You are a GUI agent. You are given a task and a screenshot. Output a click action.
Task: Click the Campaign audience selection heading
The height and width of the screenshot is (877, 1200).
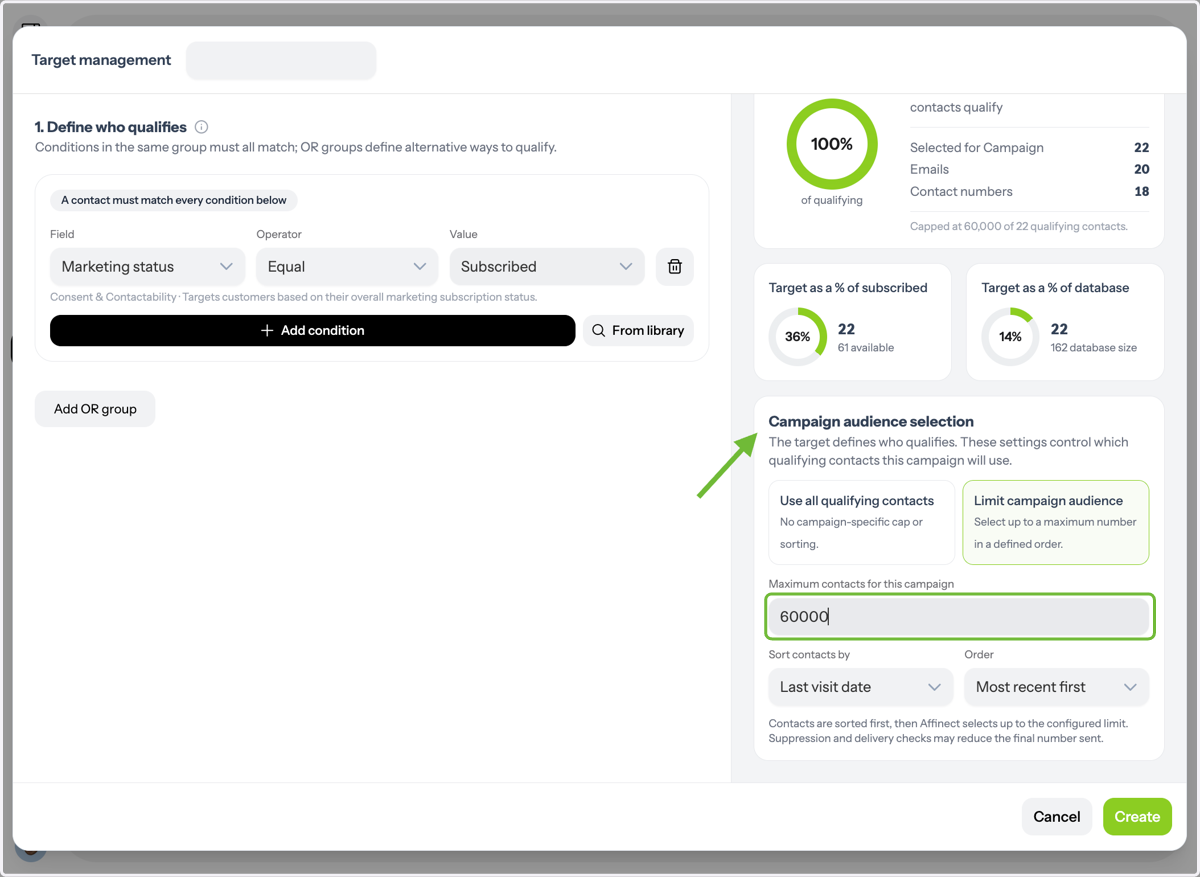pos(871,422)
